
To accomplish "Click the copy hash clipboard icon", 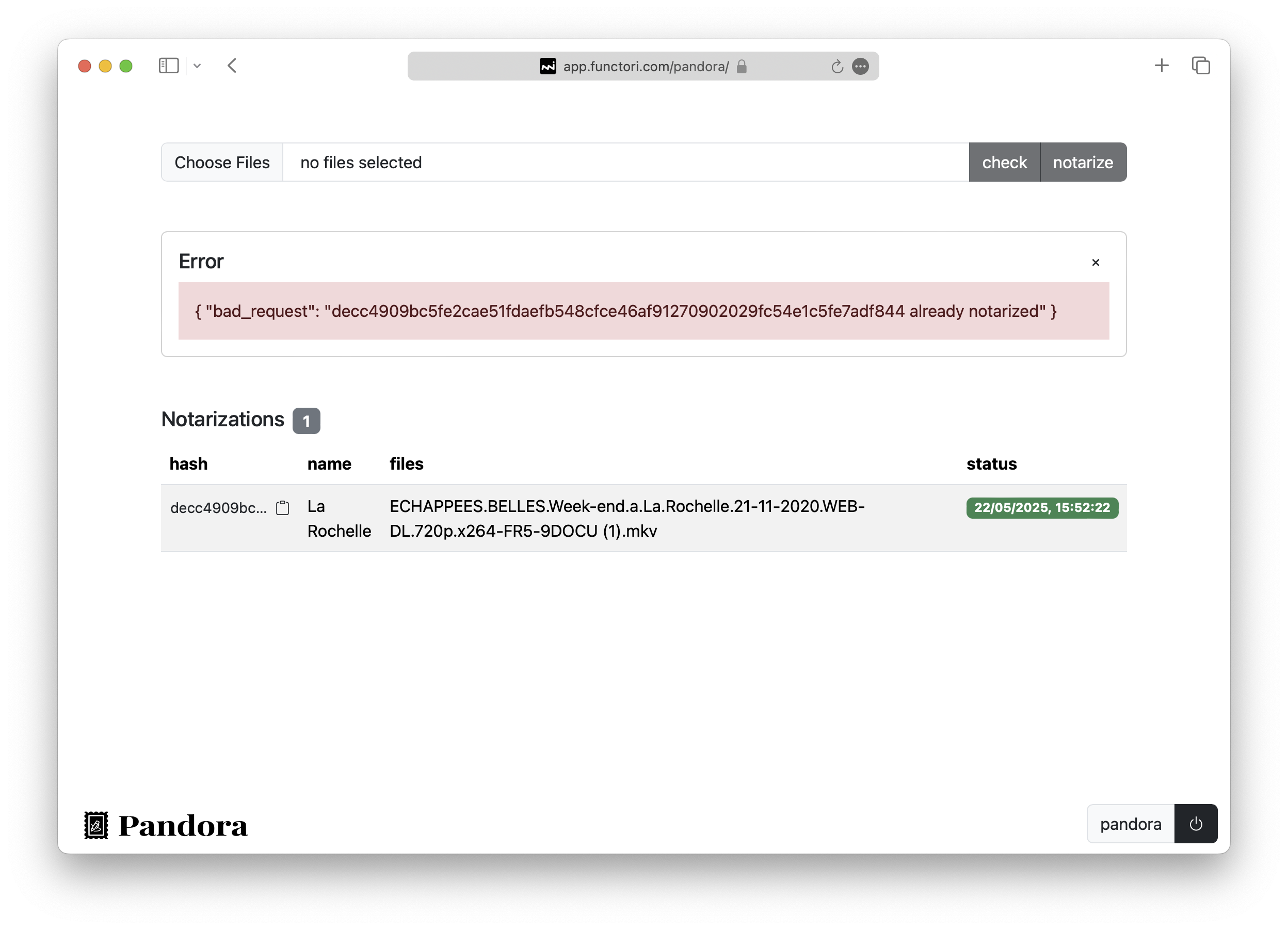I will [282, 507].
